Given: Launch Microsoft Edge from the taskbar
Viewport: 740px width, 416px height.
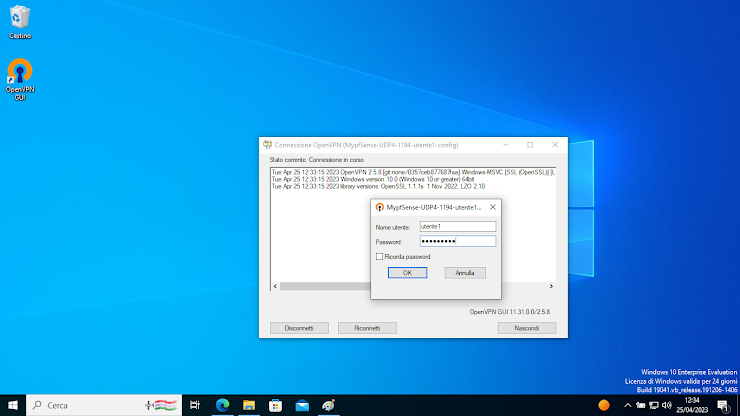Looking at the screenshot, I should coord(222,405).
